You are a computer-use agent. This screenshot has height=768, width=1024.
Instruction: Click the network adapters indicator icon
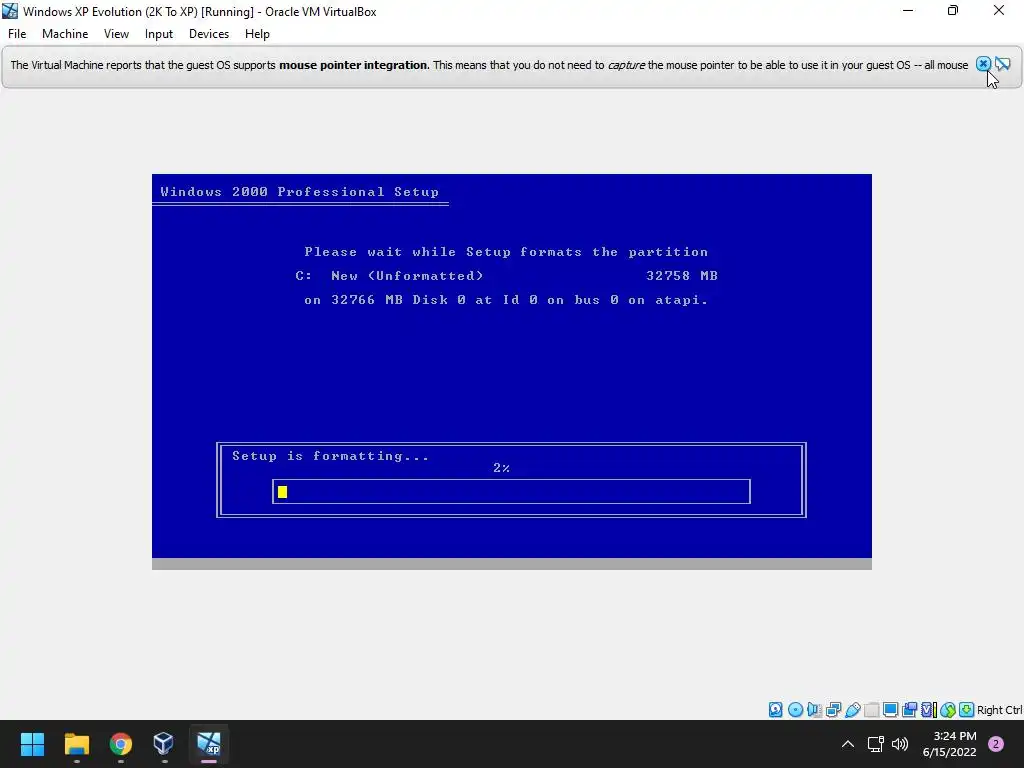(x=833, y=710)
